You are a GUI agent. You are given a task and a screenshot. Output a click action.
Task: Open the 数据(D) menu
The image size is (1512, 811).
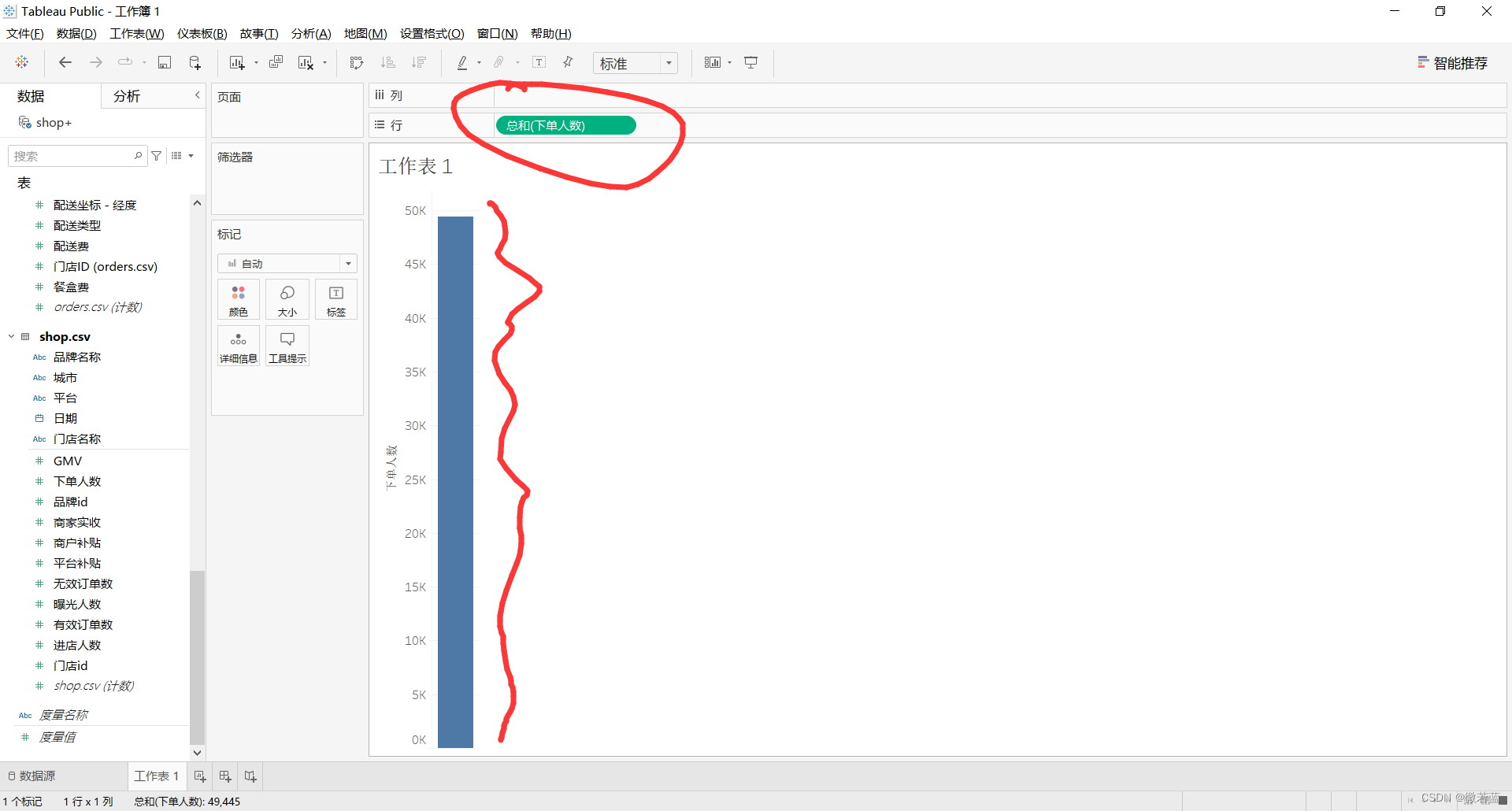pos(76,34)
